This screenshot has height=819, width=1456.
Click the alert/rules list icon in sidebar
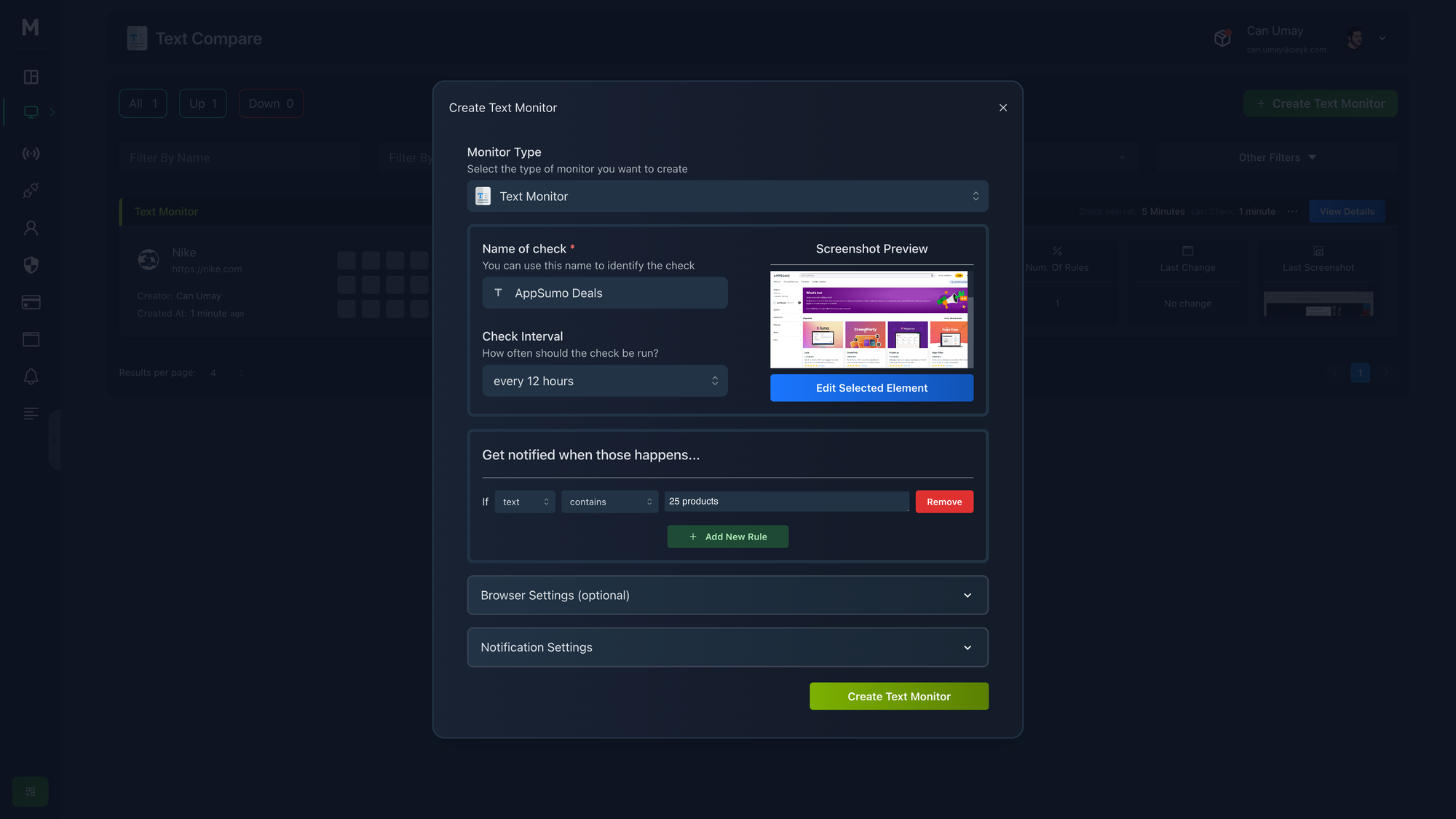point(30,413)
